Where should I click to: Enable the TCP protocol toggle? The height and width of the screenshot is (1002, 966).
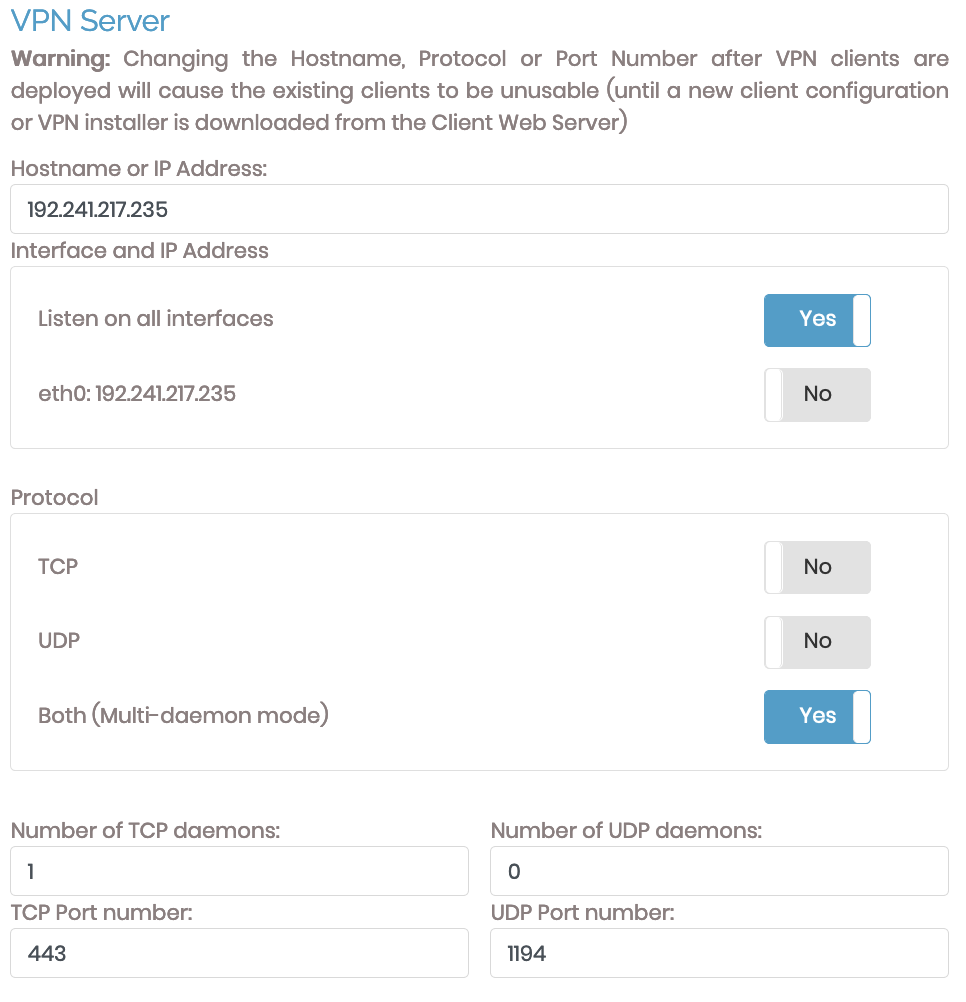click(x=817, y=566)
